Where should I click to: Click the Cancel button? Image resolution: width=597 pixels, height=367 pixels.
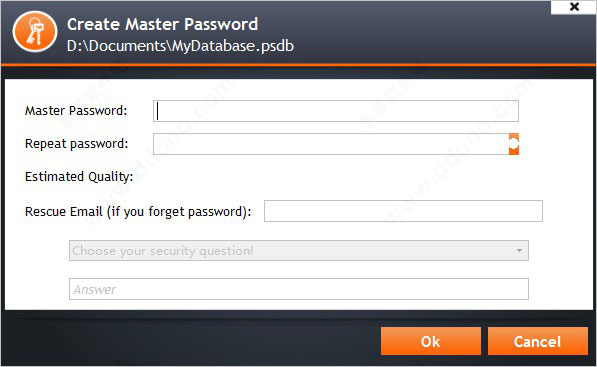[538, 341]
